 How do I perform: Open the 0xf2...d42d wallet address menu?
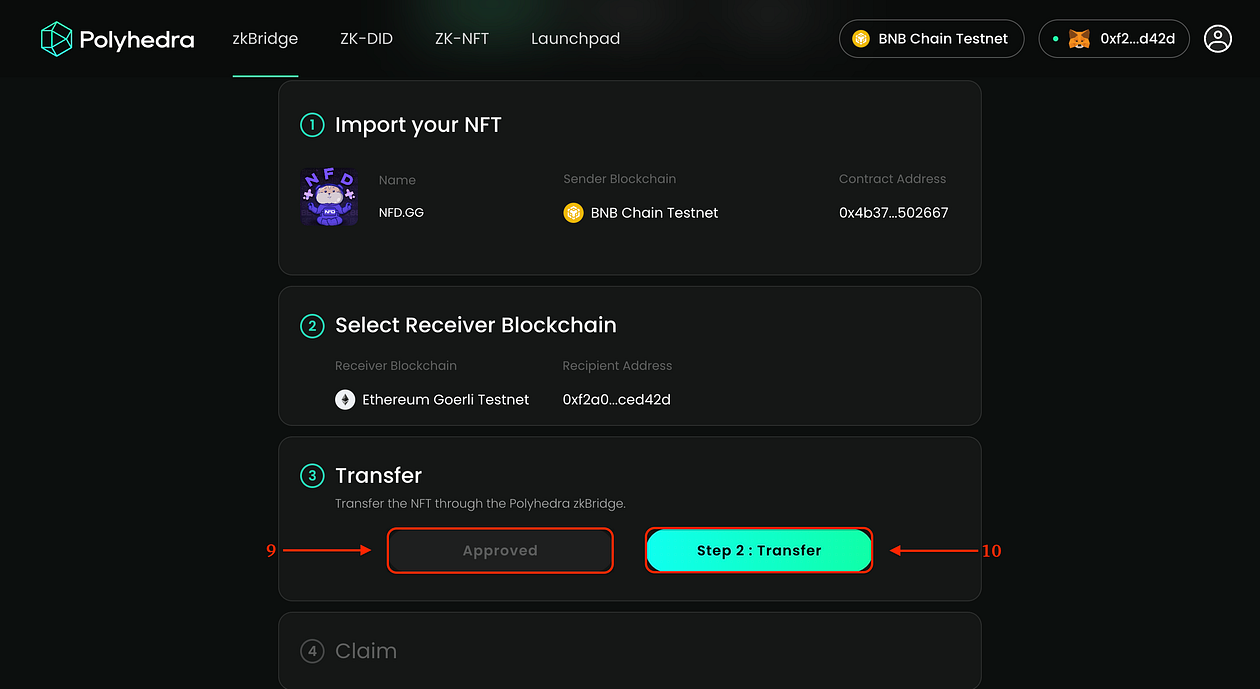coord(1114,39)
